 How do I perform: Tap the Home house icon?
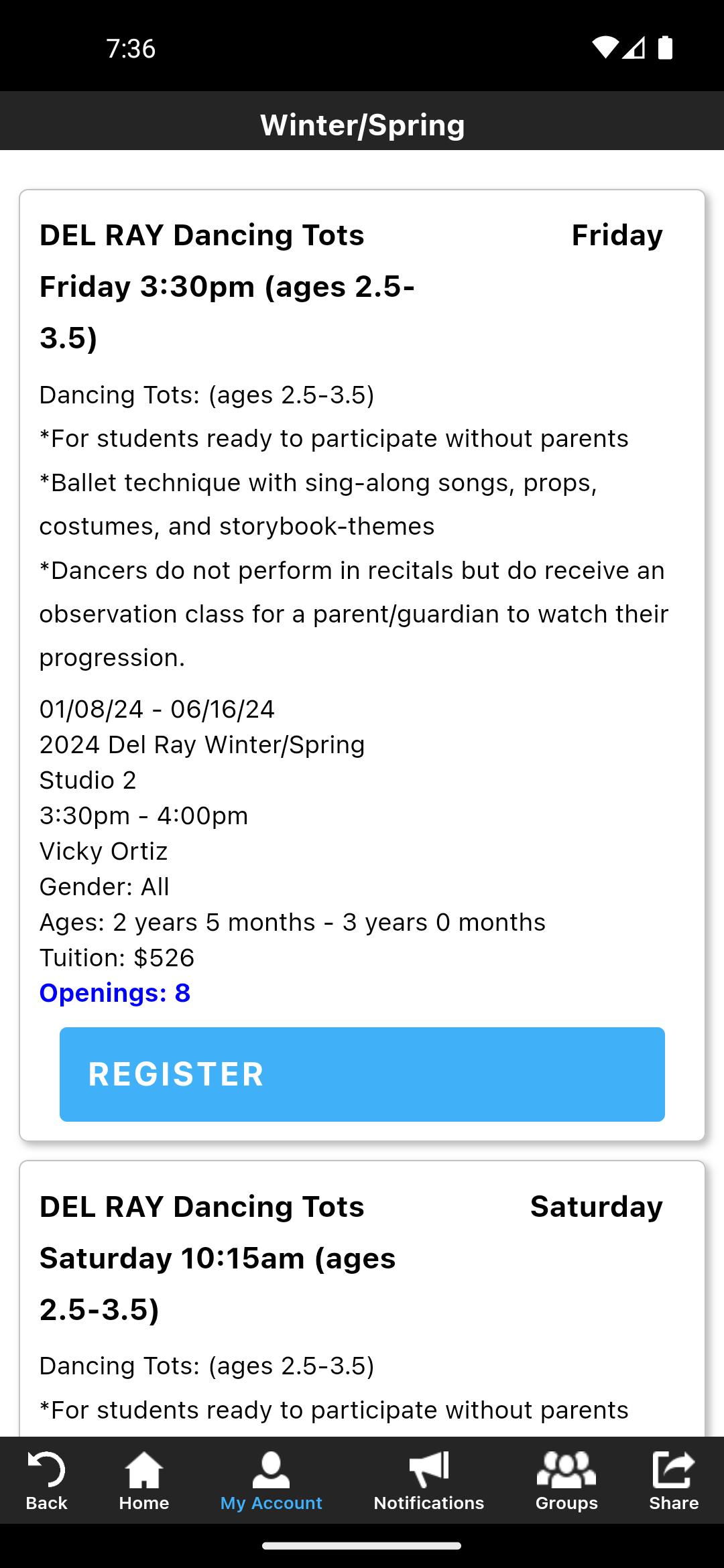pyautogui.click(x=144, y=1469)
